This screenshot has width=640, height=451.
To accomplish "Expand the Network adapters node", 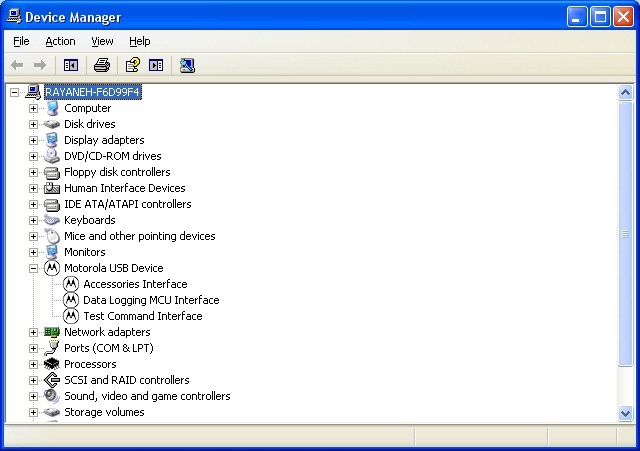I will click(33, 332).
